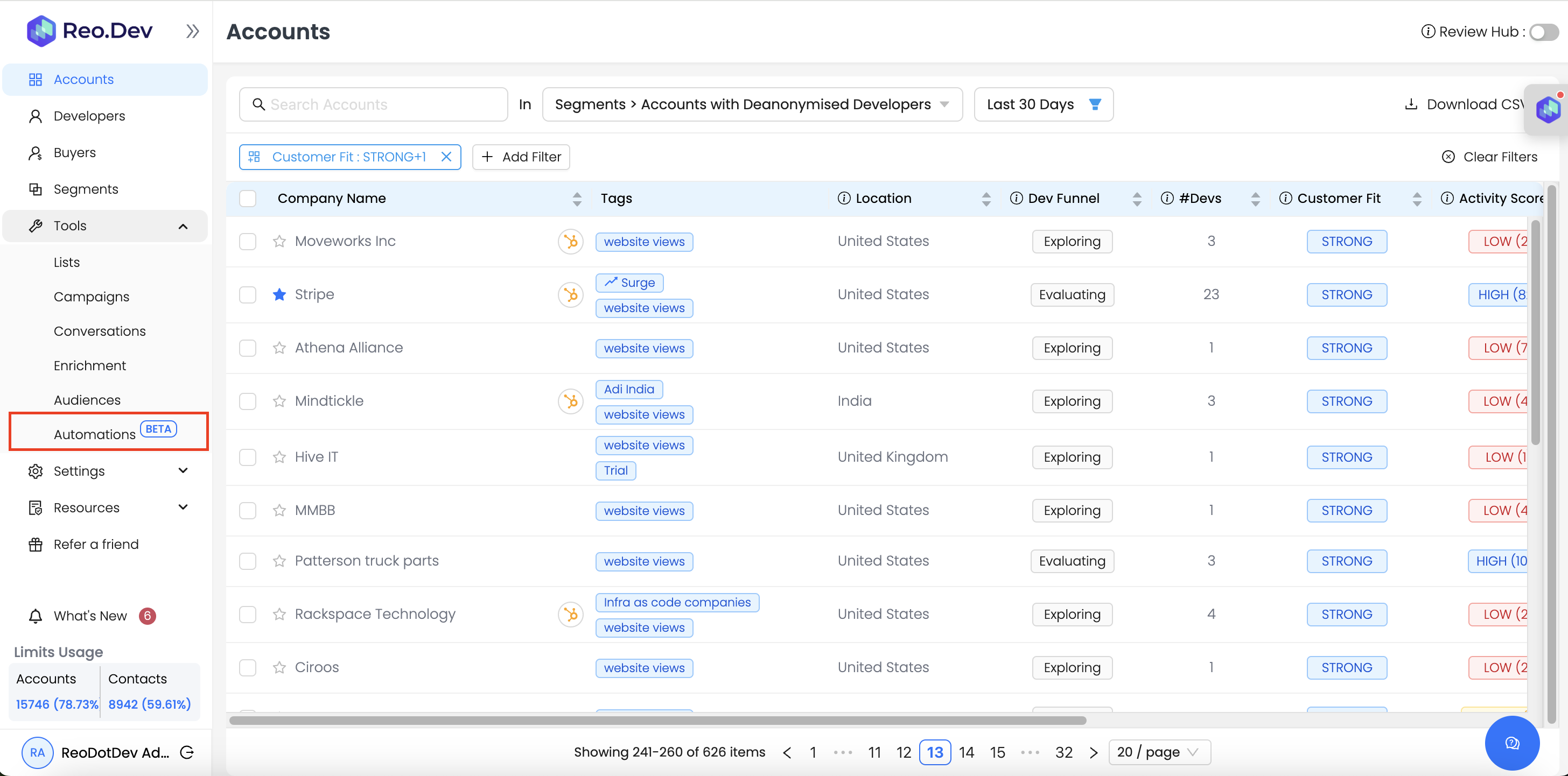Open the Segments scope dropdown
The height and width of the screenshot is (776, 1568).
752,104
